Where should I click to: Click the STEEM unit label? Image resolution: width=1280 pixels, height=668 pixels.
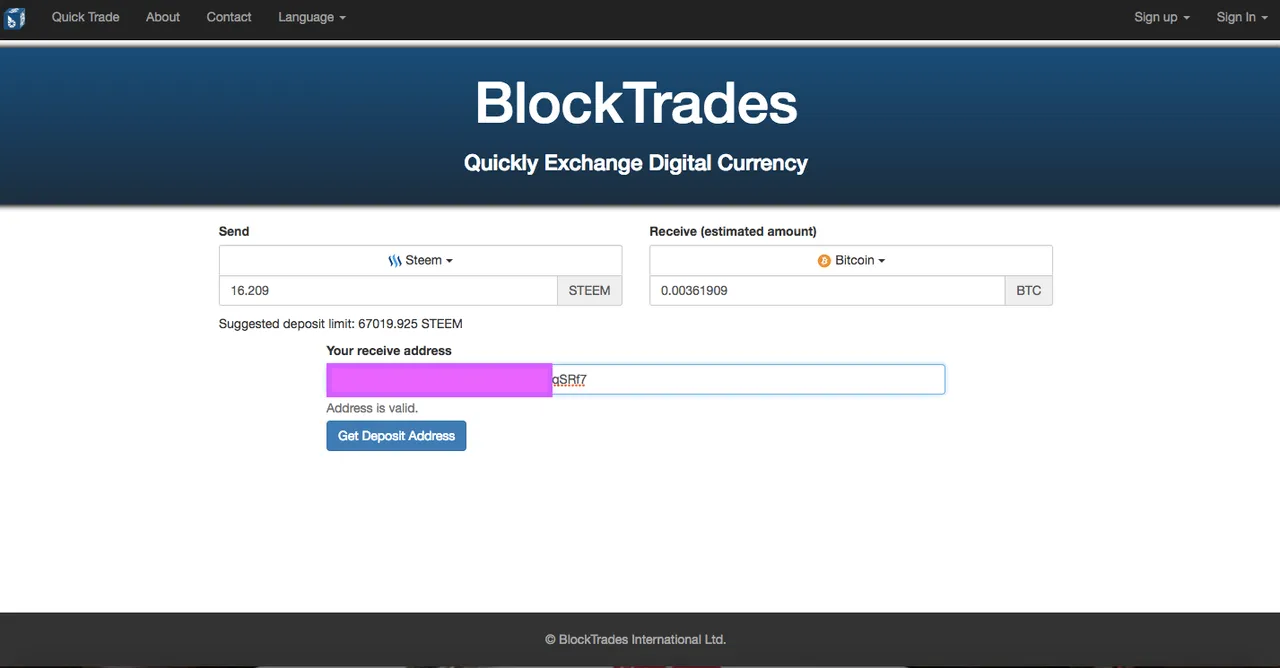pyautogui.click(x=590, y=290)
